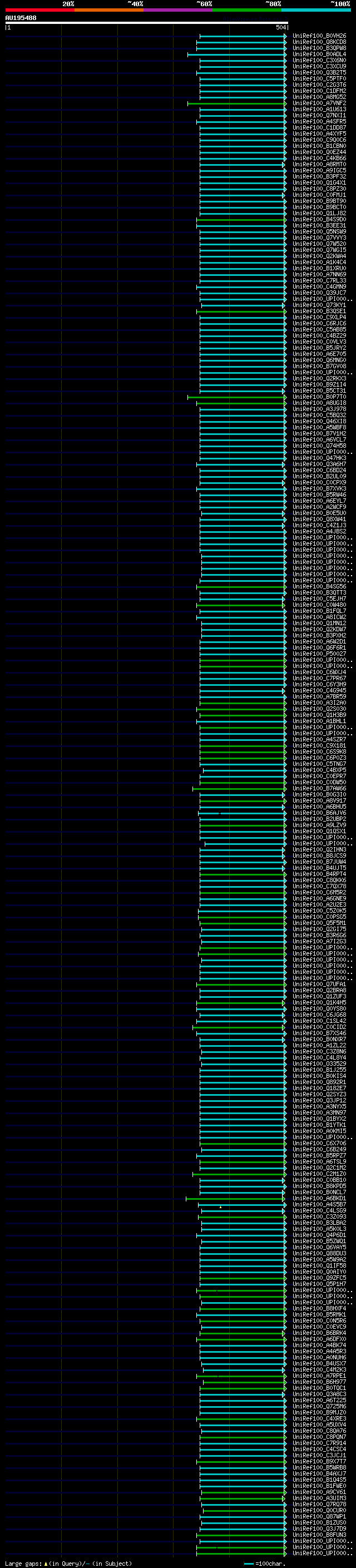The image size is (356, 1568).
Task: Select hit UniRef100_C9Q0C6
Action: (x=319, y=140)
